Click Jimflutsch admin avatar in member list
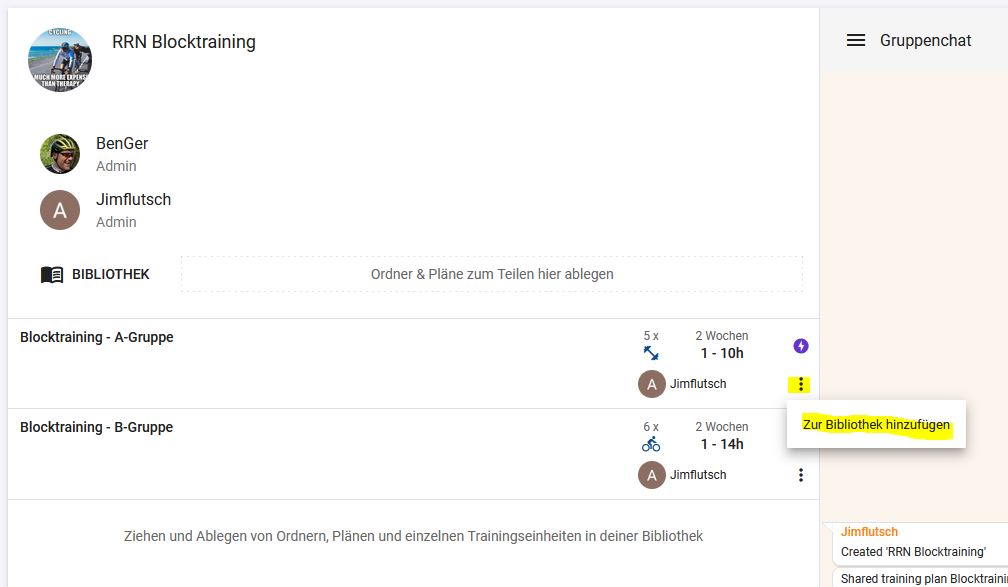 (x=60, y=210)
